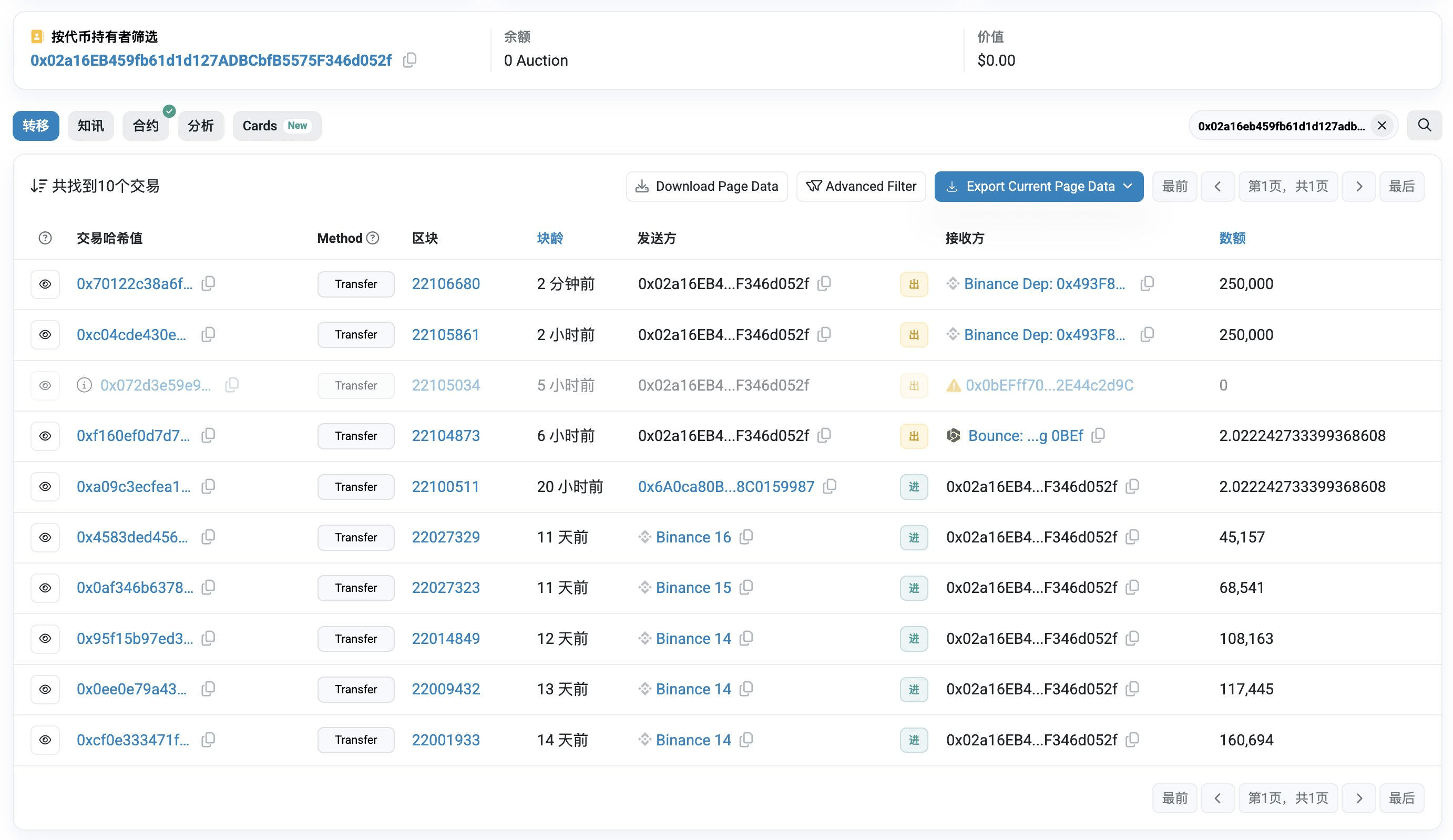
Task: Copy the token holder address at top
Action: (410, 60)
